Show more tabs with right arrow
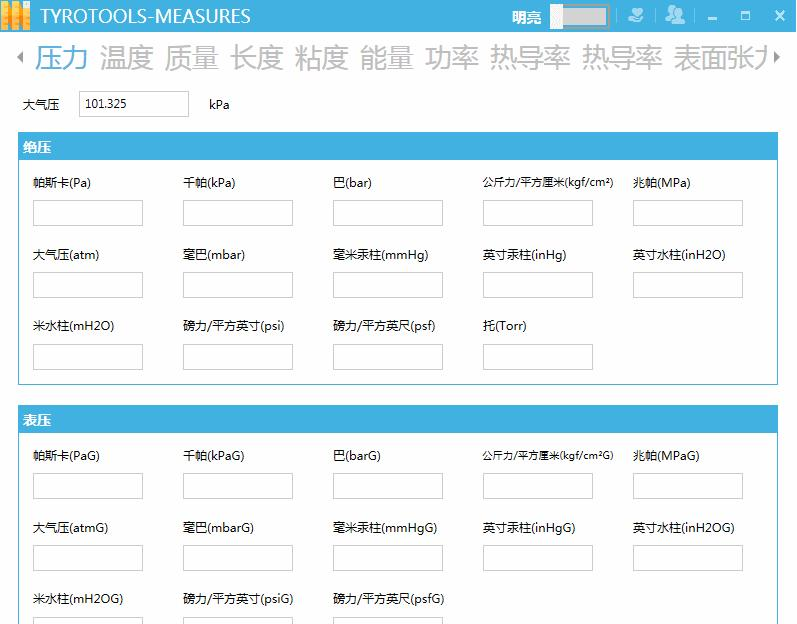 point(777,57)
